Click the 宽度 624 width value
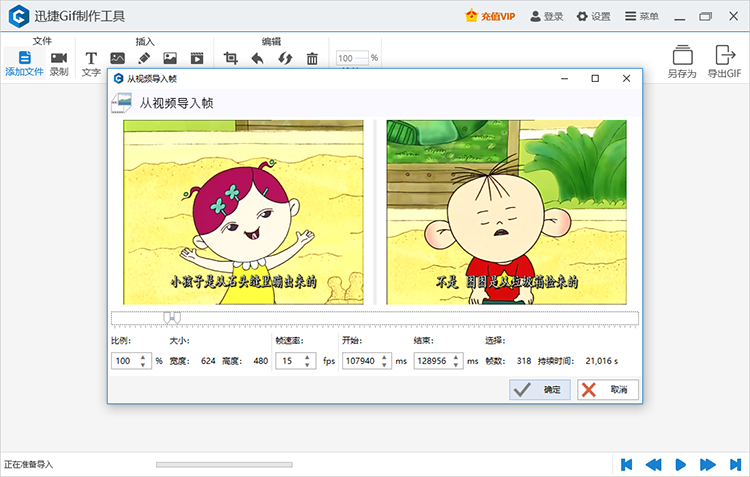The height and width of the screenshot is (477, 750). pyautogui.click(x=208, y=361)
